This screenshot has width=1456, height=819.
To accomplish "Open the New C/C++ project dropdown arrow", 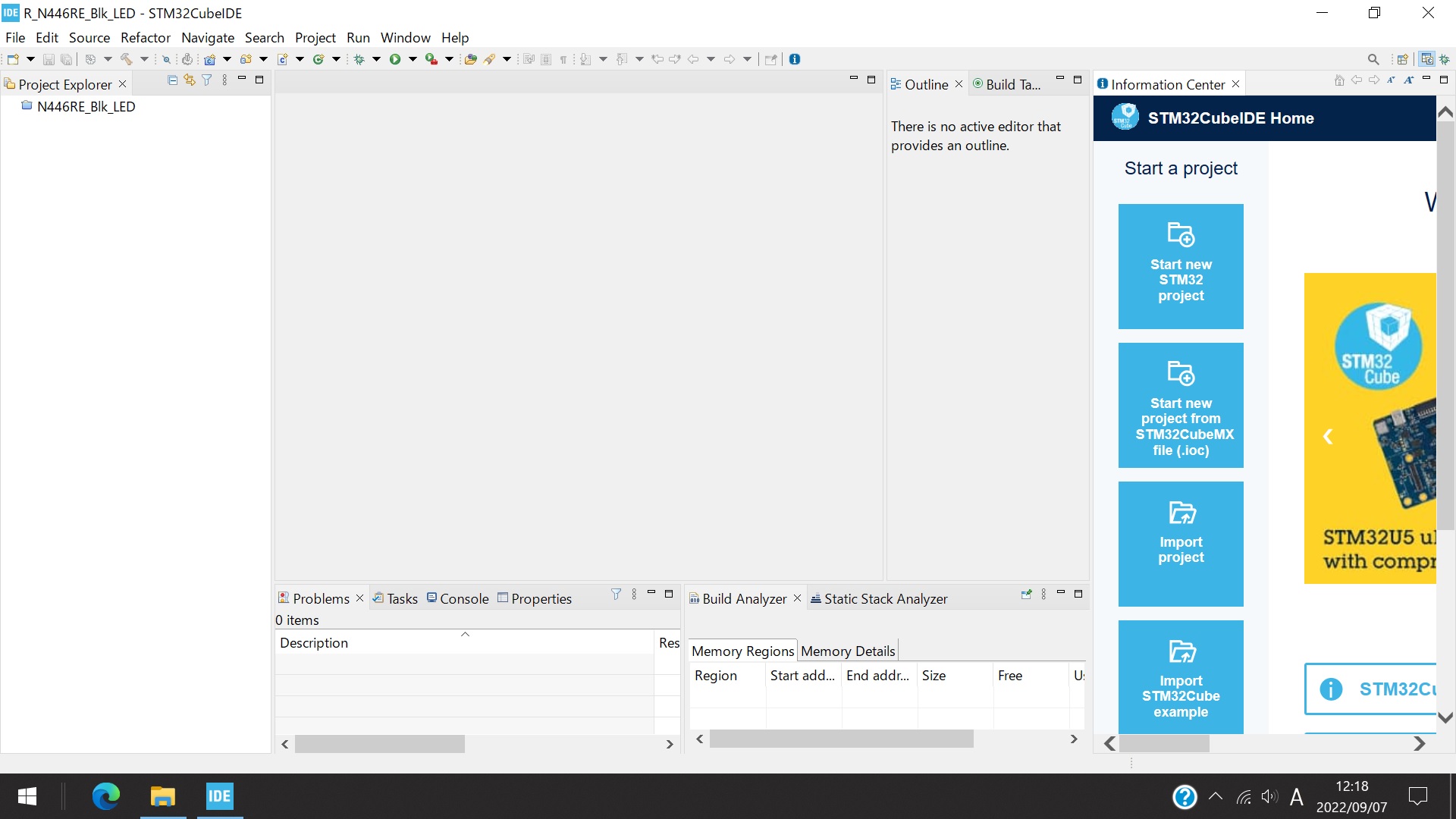I will click(x=227, y=59).
